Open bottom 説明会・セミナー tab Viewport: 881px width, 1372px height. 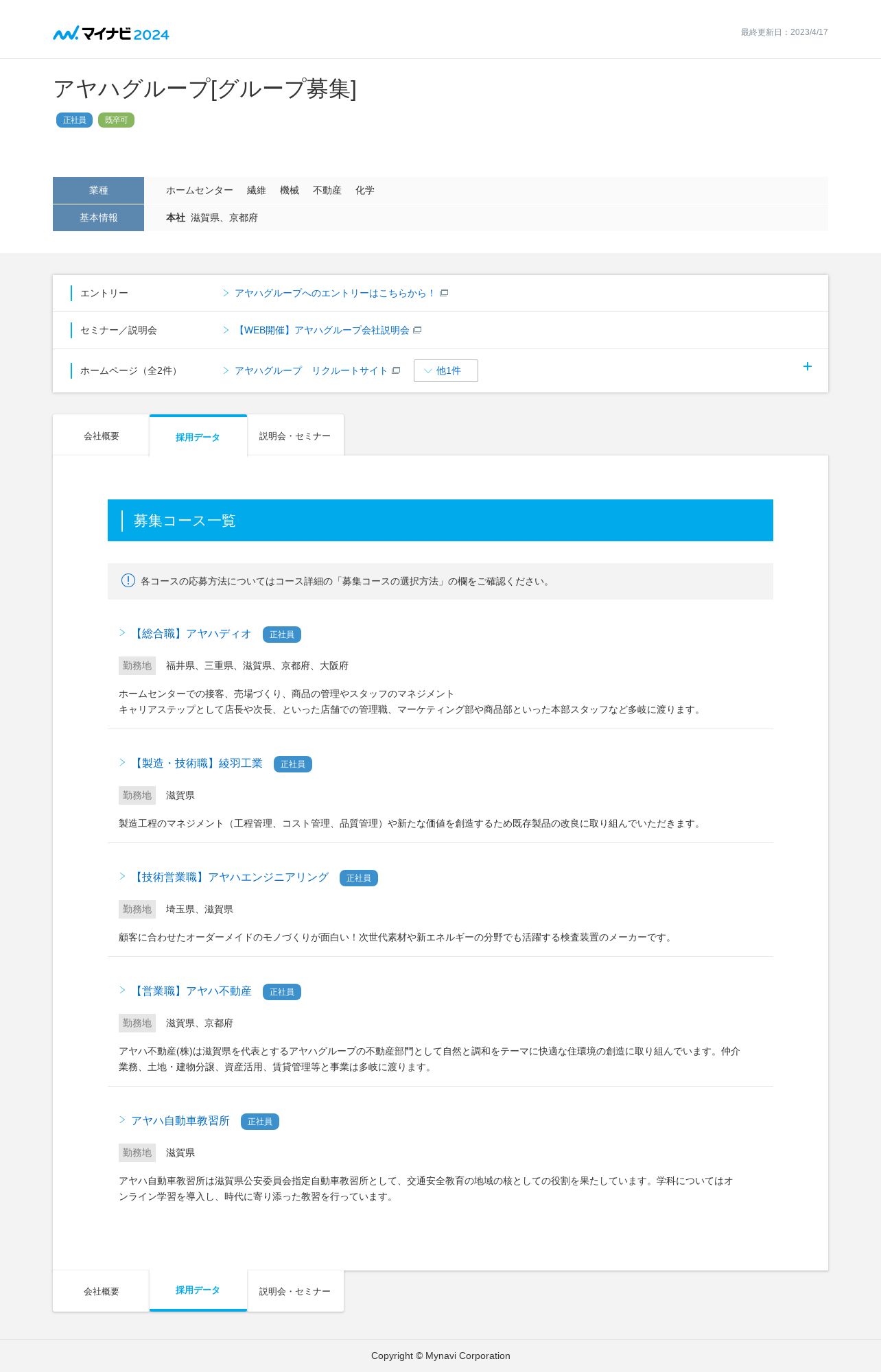click(x=295, y=1291)
